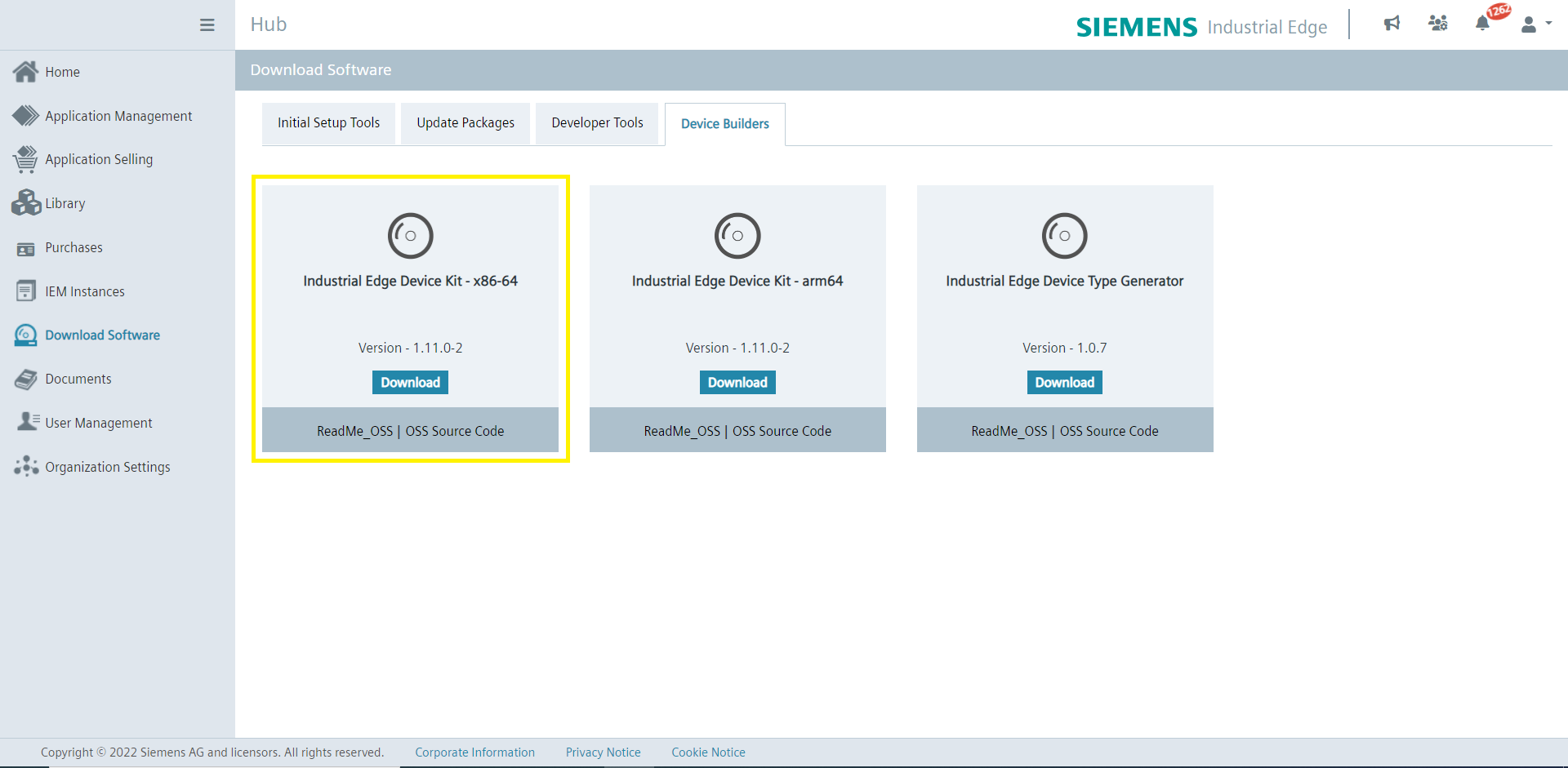
Task: Open ReadMe_OSS for Device Type Generator
Action: pos(1009,431)
